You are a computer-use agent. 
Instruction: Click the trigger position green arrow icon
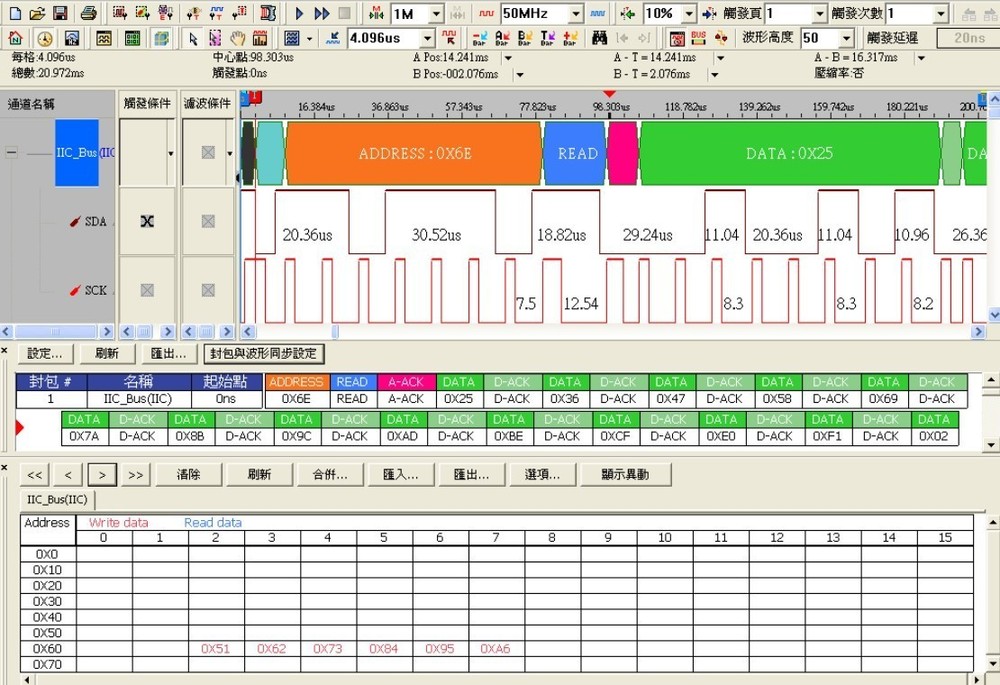click(628, 13)
